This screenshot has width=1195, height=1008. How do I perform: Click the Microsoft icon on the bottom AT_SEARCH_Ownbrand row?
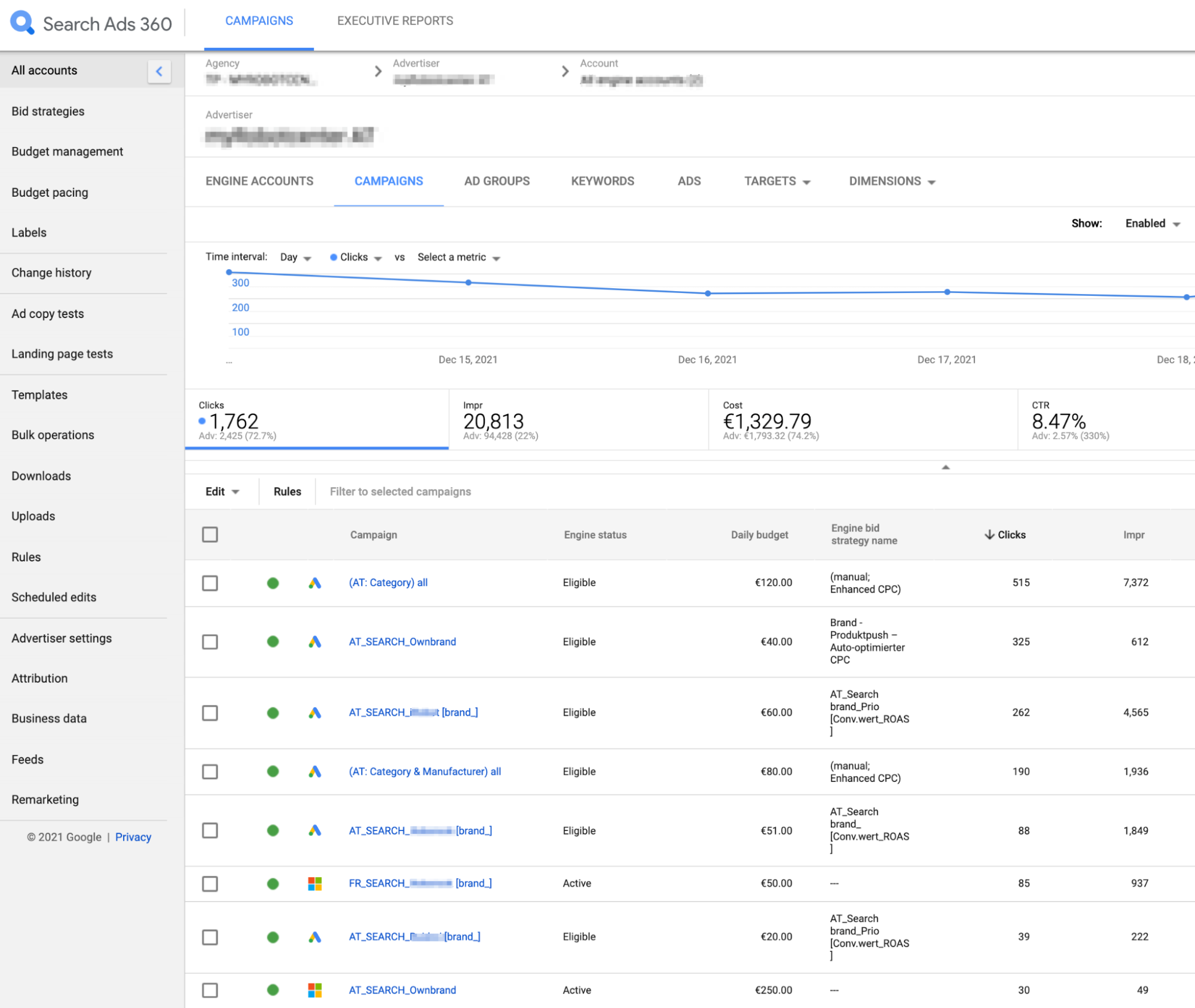pyautogui.click(x=314, y=990)
